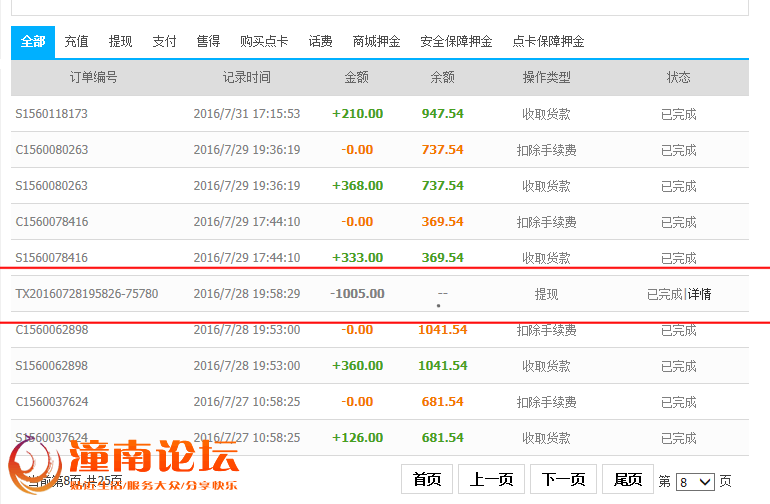This screenshot has height=504, width=770.
Task: Go to next page with 下一页
Action: click(x=563, y=479)
